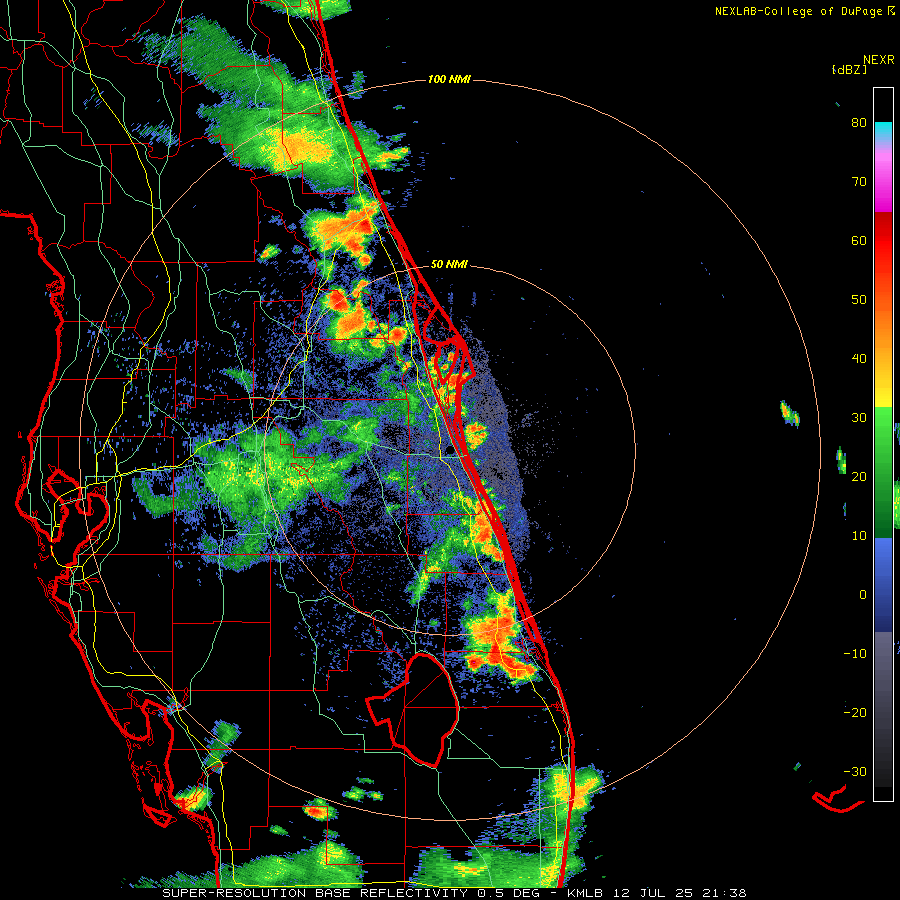Screen dimensions: 900x900
Task: Click the 50 value on the dBZ scale
Action: (859, 300)
